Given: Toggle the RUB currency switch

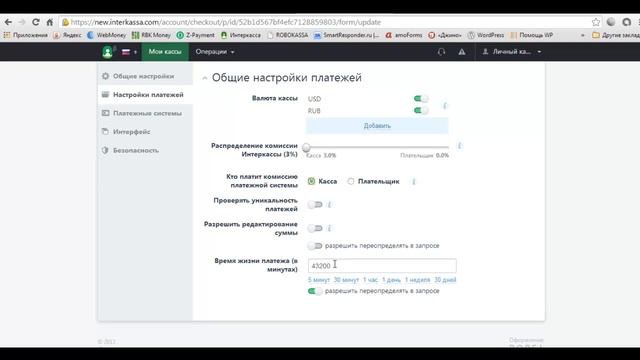Looking at the screenshot, I should coord(421,110).
